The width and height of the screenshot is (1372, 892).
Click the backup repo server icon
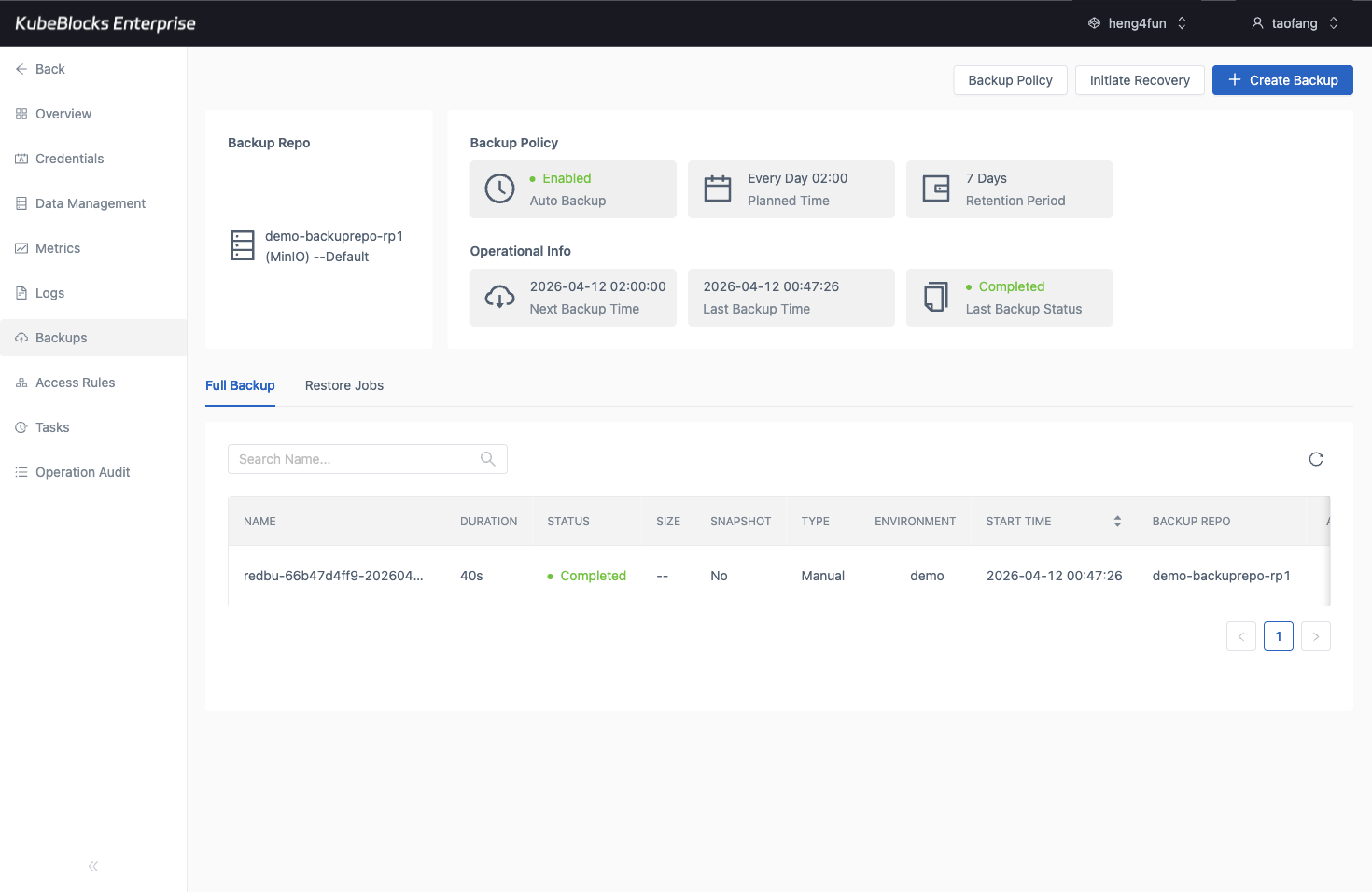pos(243,245)
